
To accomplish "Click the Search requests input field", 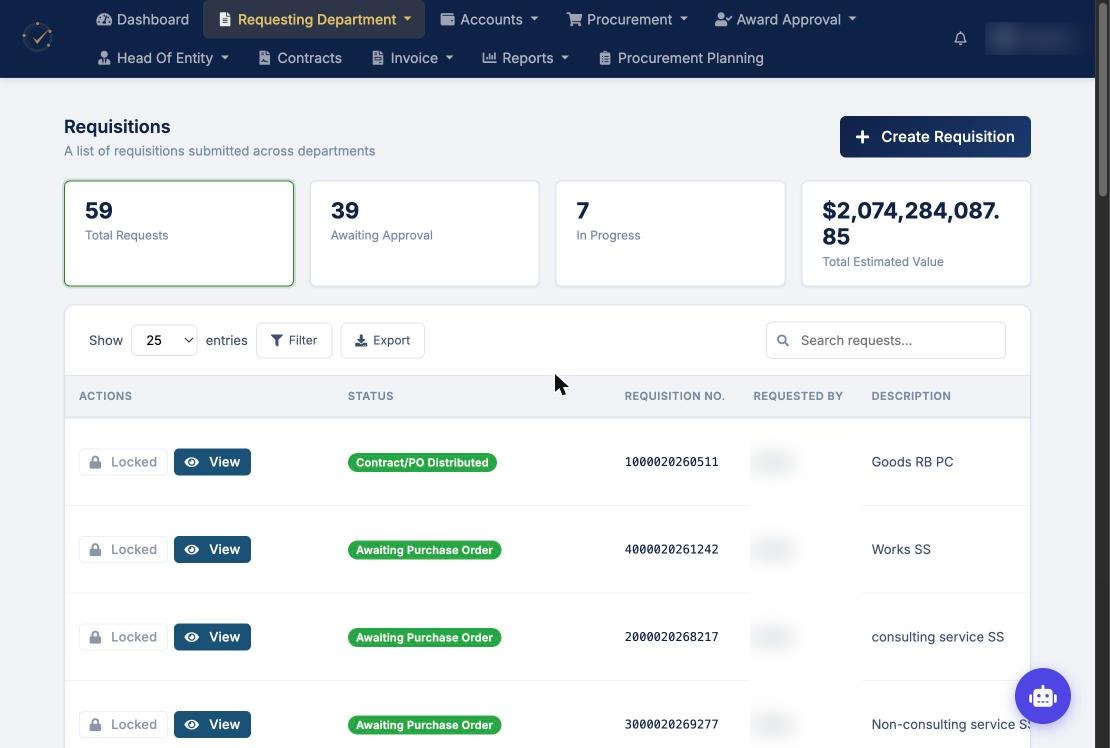I will [886, 340].
